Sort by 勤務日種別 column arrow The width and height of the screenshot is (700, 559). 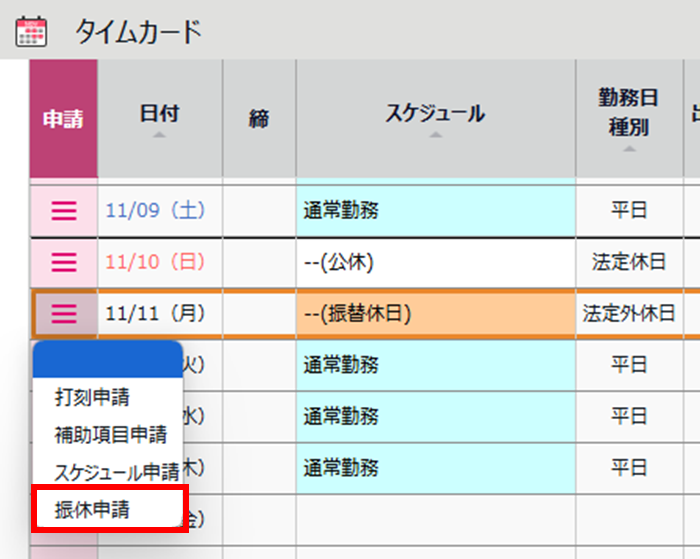(629, 149)
